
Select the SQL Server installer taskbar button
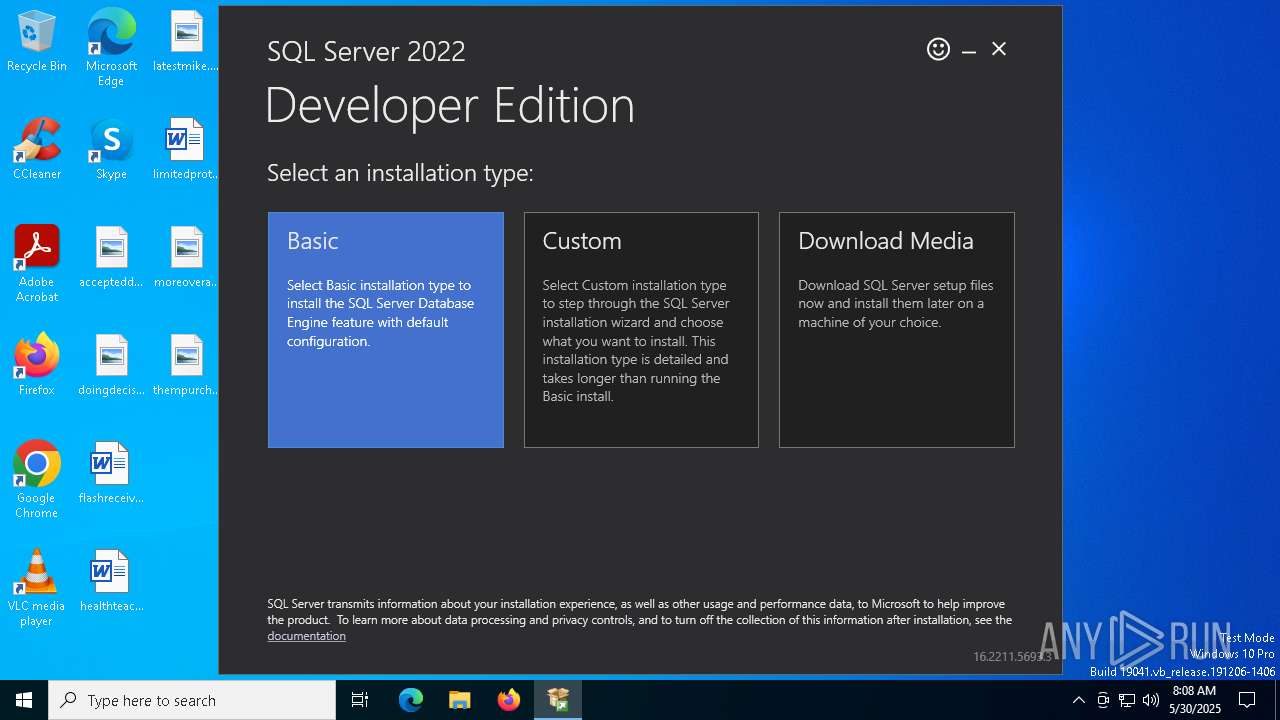pyautogui.click(x=558, y=700)
